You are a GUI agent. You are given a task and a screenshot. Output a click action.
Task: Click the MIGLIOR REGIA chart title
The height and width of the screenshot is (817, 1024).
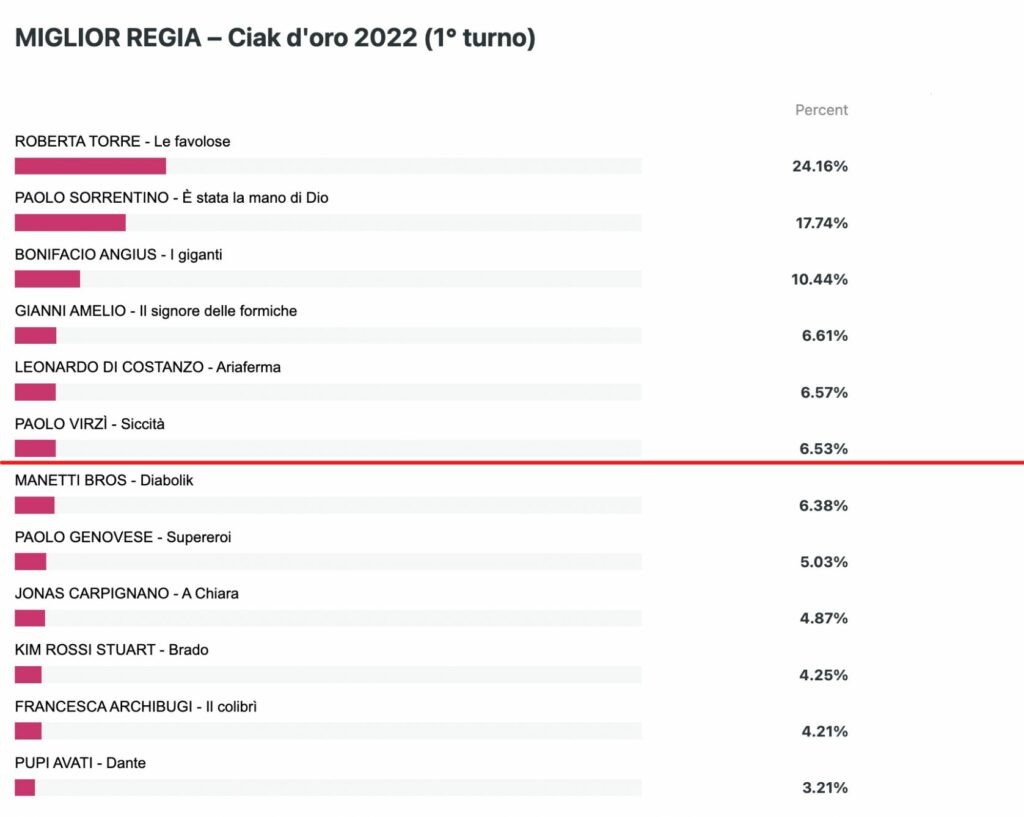(x=275, y=38)
